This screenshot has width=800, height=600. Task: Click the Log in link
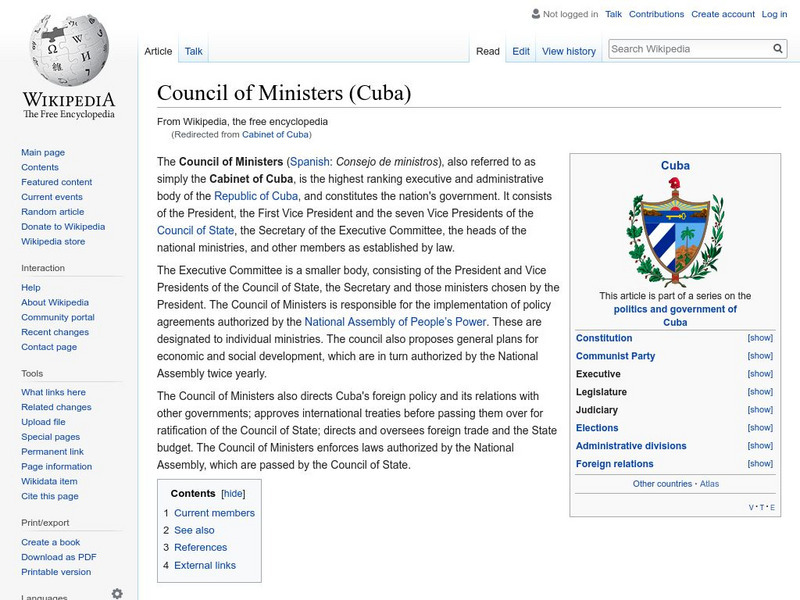coord(774,14)
